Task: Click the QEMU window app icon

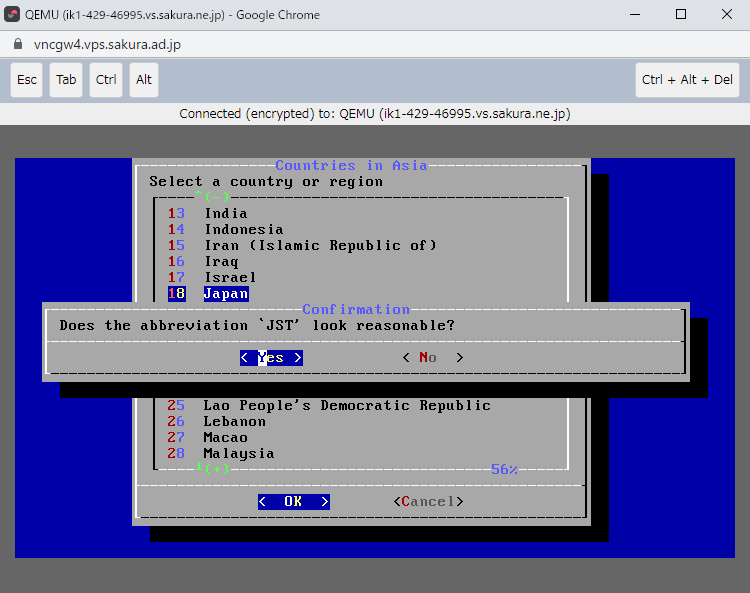Action: pos(14,15)
